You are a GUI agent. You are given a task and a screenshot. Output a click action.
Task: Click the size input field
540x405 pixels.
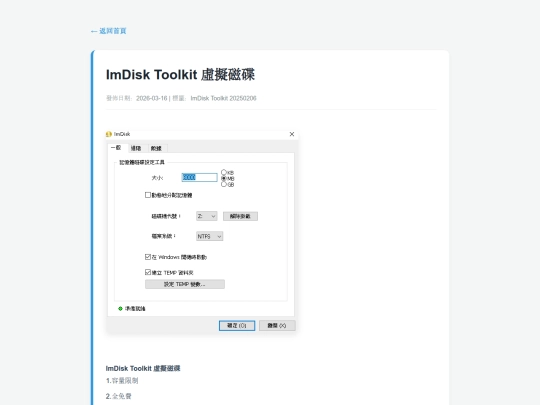click(x=199, y=177)
